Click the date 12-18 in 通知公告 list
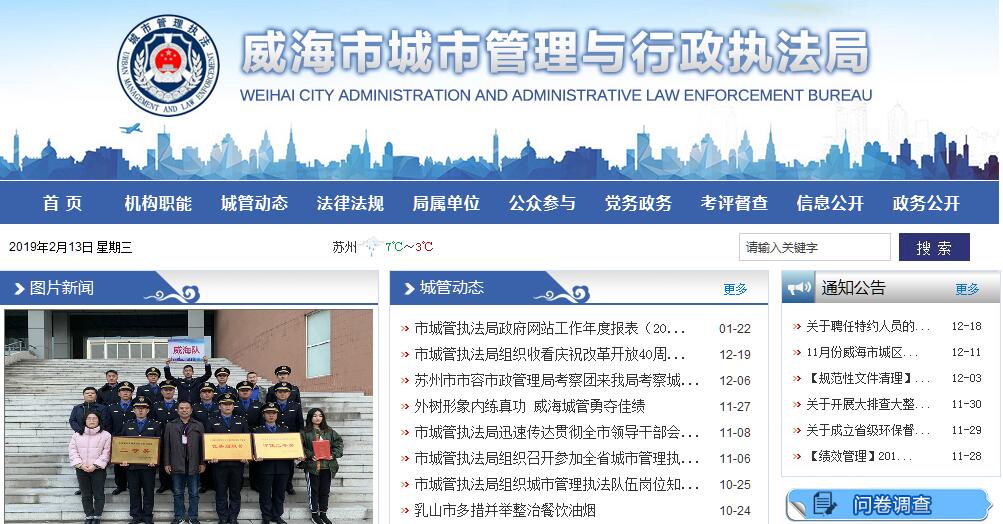Image resolution: width=1003 pixels, height=524 pixels. (966, 326)
